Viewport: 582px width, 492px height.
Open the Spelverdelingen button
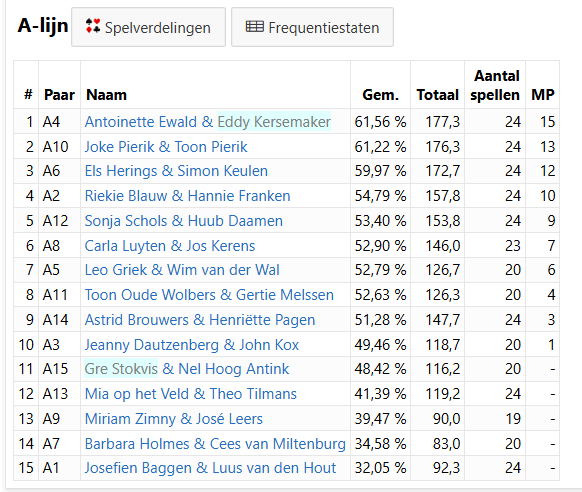tap(148, 27)
